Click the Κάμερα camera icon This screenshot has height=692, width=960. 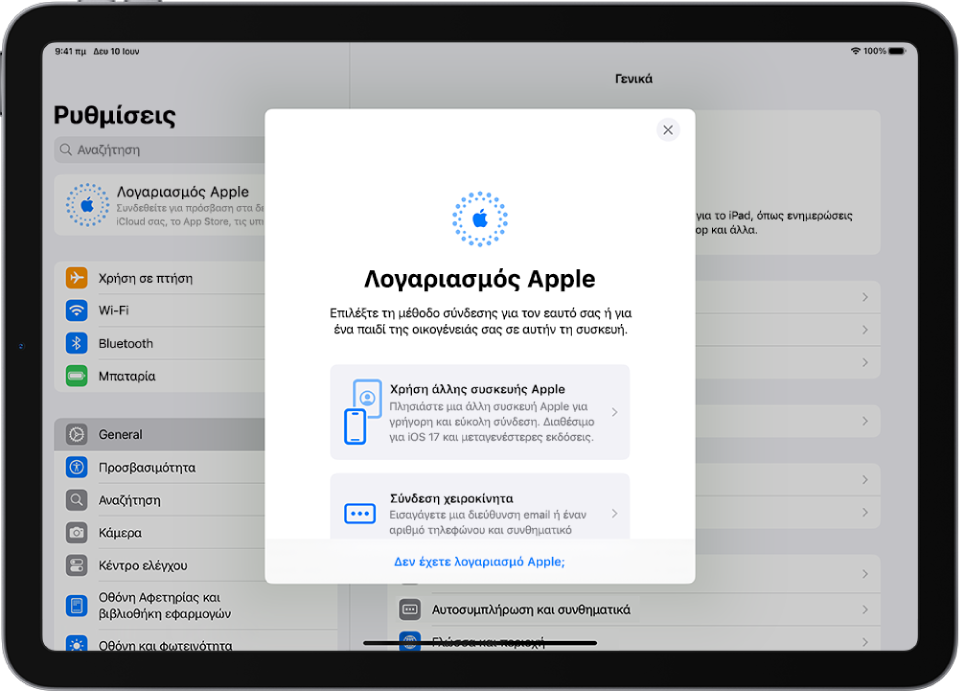(x=77, y=532)
